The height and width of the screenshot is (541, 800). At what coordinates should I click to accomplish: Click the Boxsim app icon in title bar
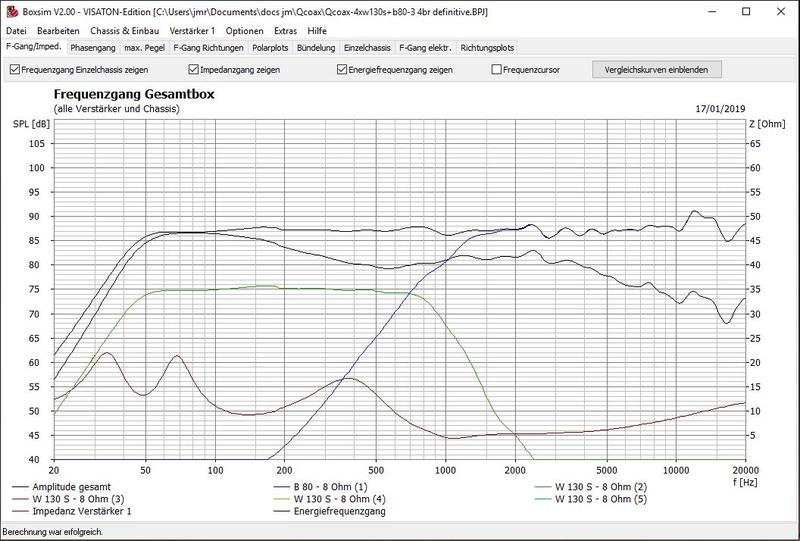[x=12, y=12]
